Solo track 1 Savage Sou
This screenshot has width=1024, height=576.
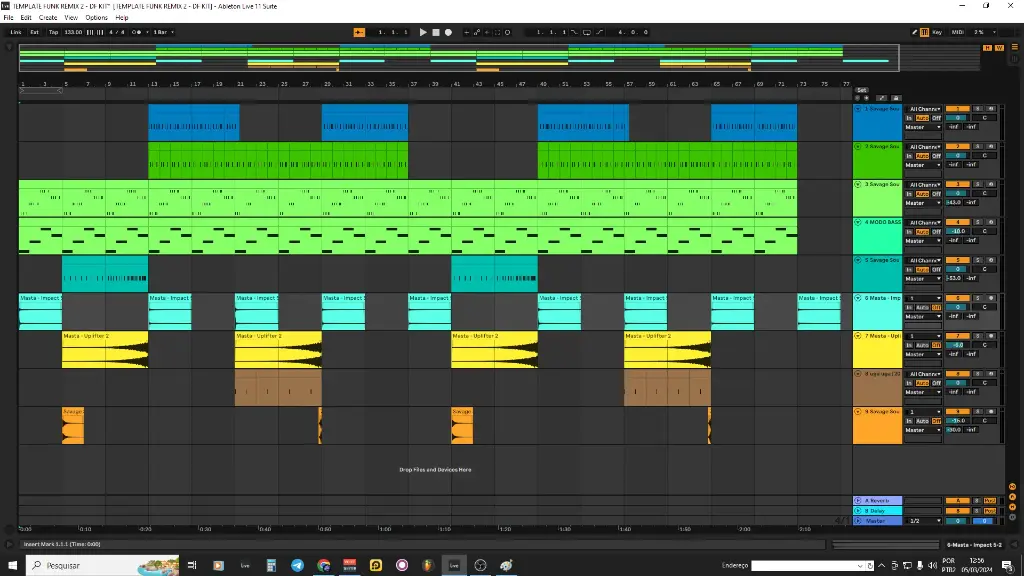click(978, 109)
